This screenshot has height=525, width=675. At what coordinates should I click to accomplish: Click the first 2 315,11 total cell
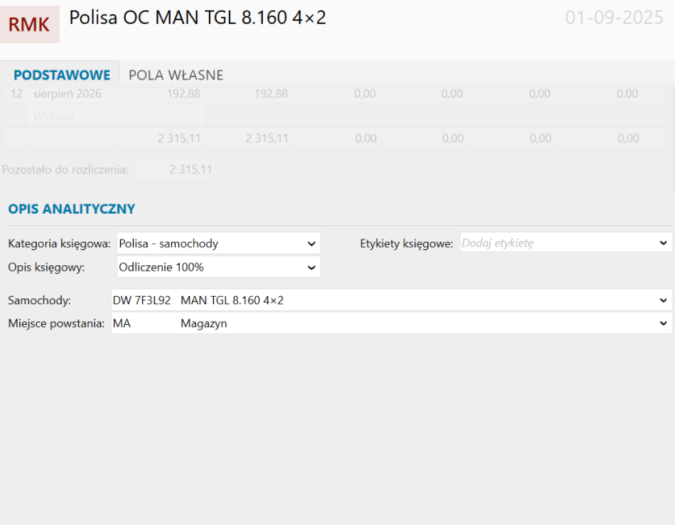click(179, 139)
